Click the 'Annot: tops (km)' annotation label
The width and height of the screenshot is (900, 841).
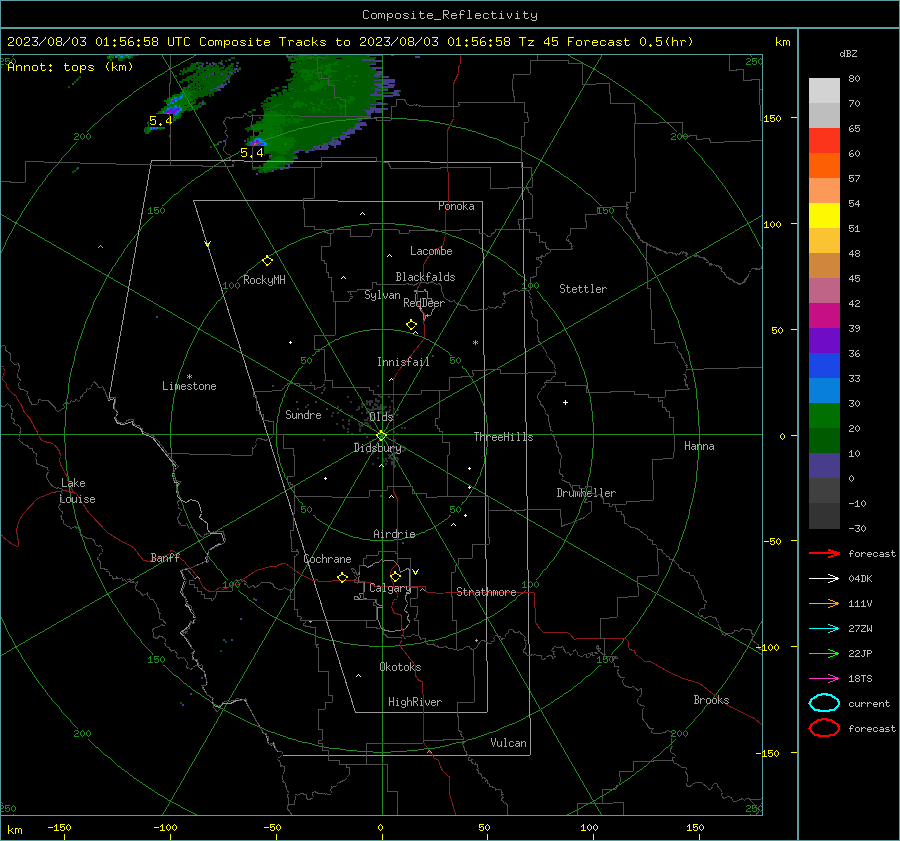[70, 67]
